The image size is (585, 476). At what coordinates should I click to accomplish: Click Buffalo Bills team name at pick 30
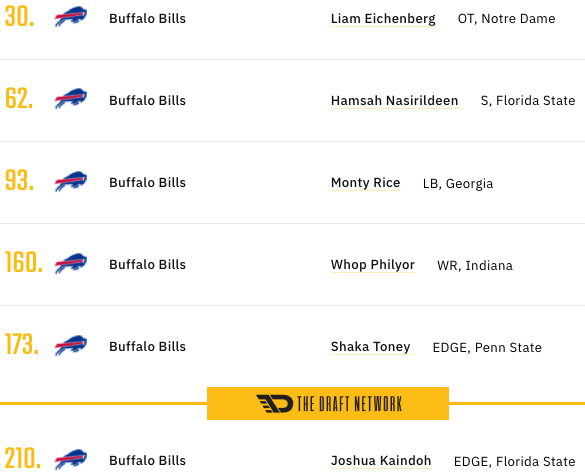click(147, 19)
